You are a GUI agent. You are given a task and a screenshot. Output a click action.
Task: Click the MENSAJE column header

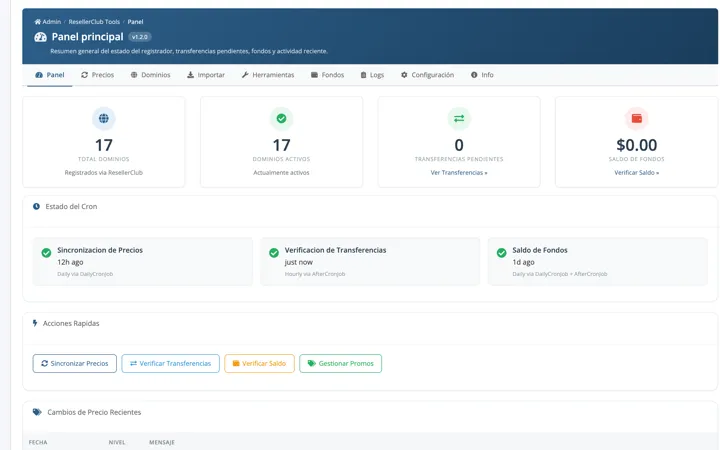coord(162,442)
